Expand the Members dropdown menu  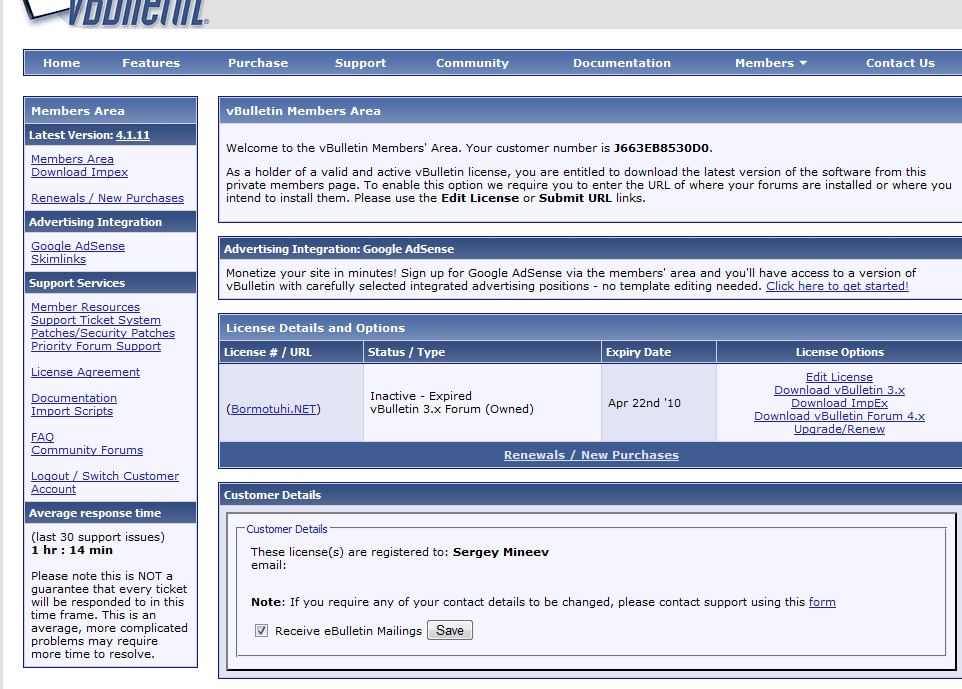tap(771, 63)
